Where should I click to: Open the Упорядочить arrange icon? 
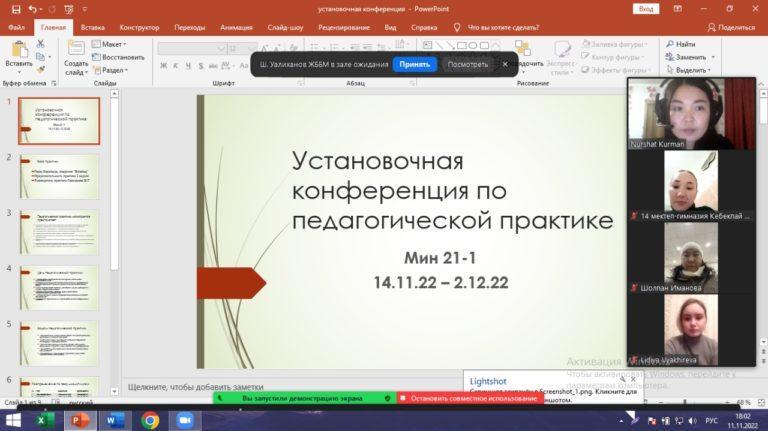(523, 48)
